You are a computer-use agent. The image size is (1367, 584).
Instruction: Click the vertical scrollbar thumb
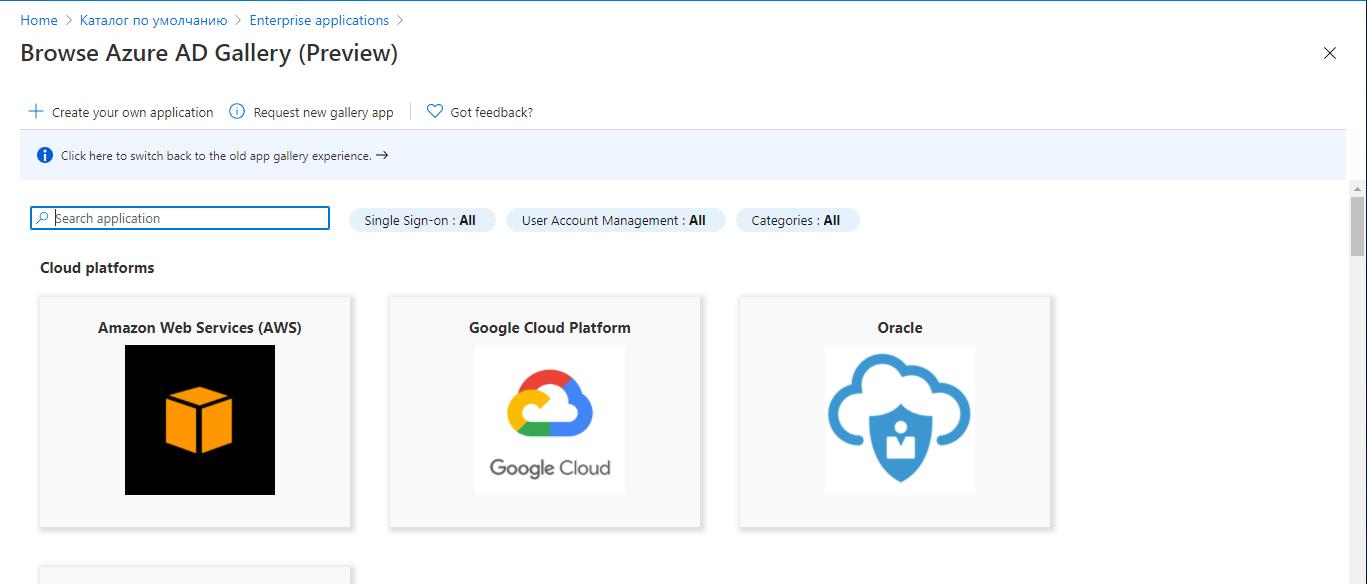[x=1357, y=228]
